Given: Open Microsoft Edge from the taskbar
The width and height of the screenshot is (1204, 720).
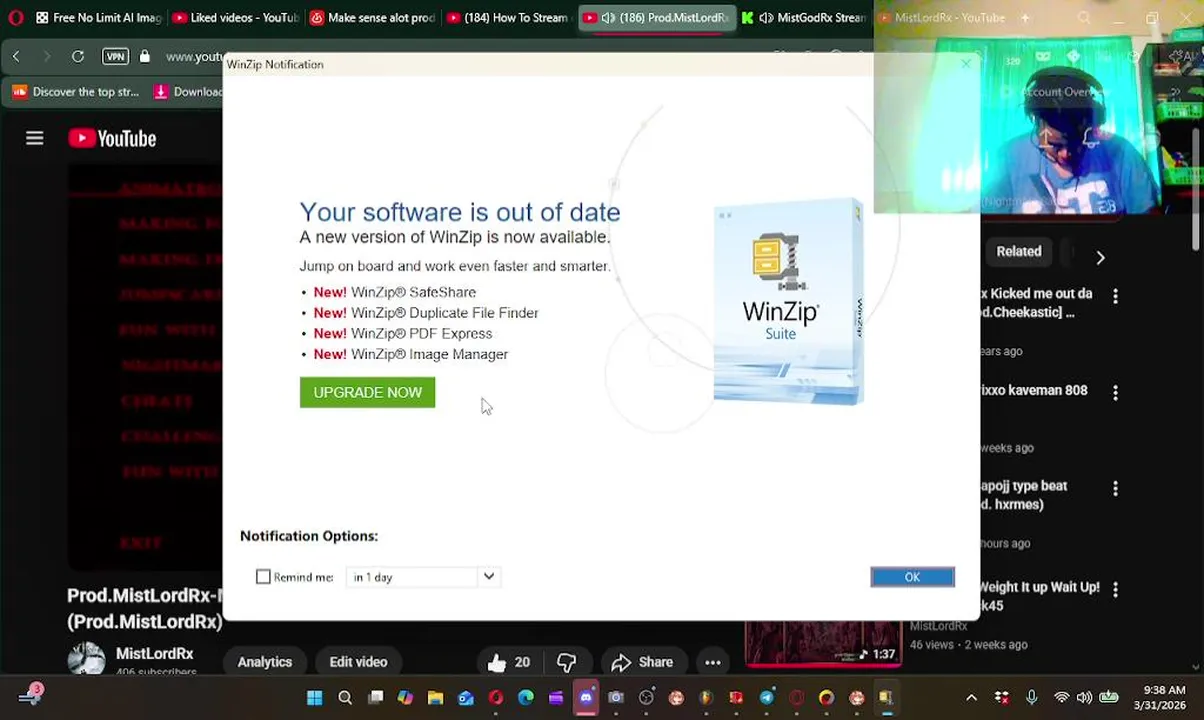Looking at the screenshot, I should coord(526,698).
